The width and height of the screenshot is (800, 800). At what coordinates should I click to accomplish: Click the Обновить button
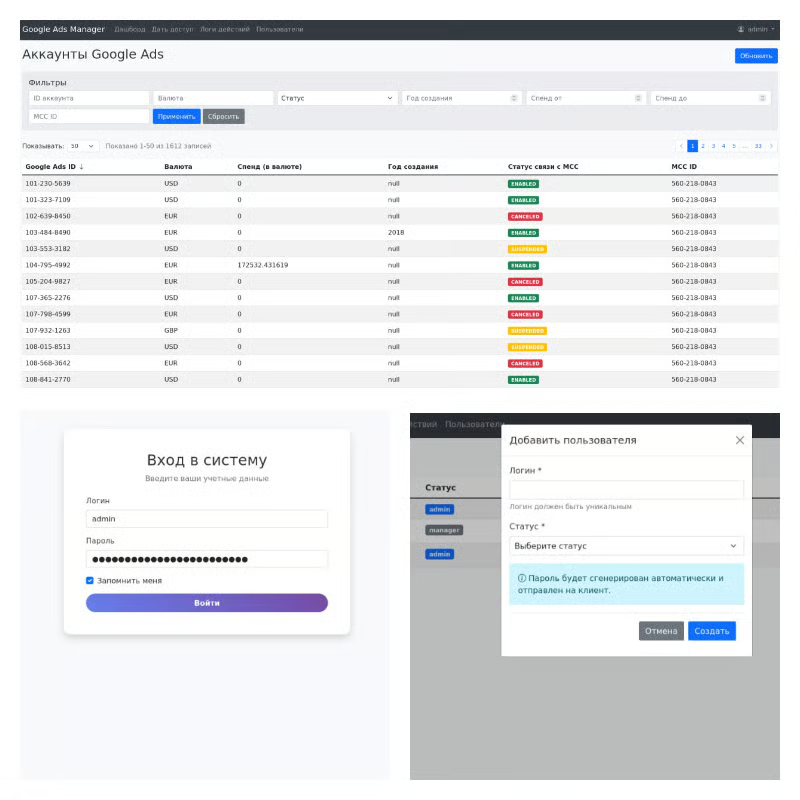click(x=756, y=56)
